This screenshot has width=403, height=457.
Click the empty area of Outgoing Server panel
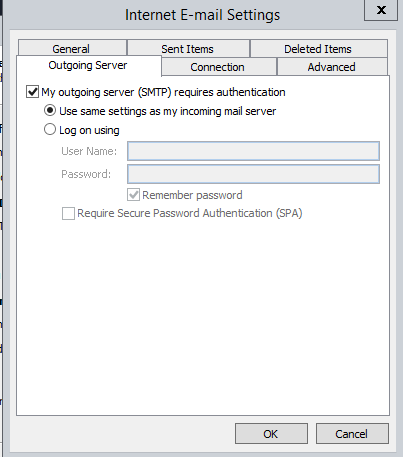point(203,317)
